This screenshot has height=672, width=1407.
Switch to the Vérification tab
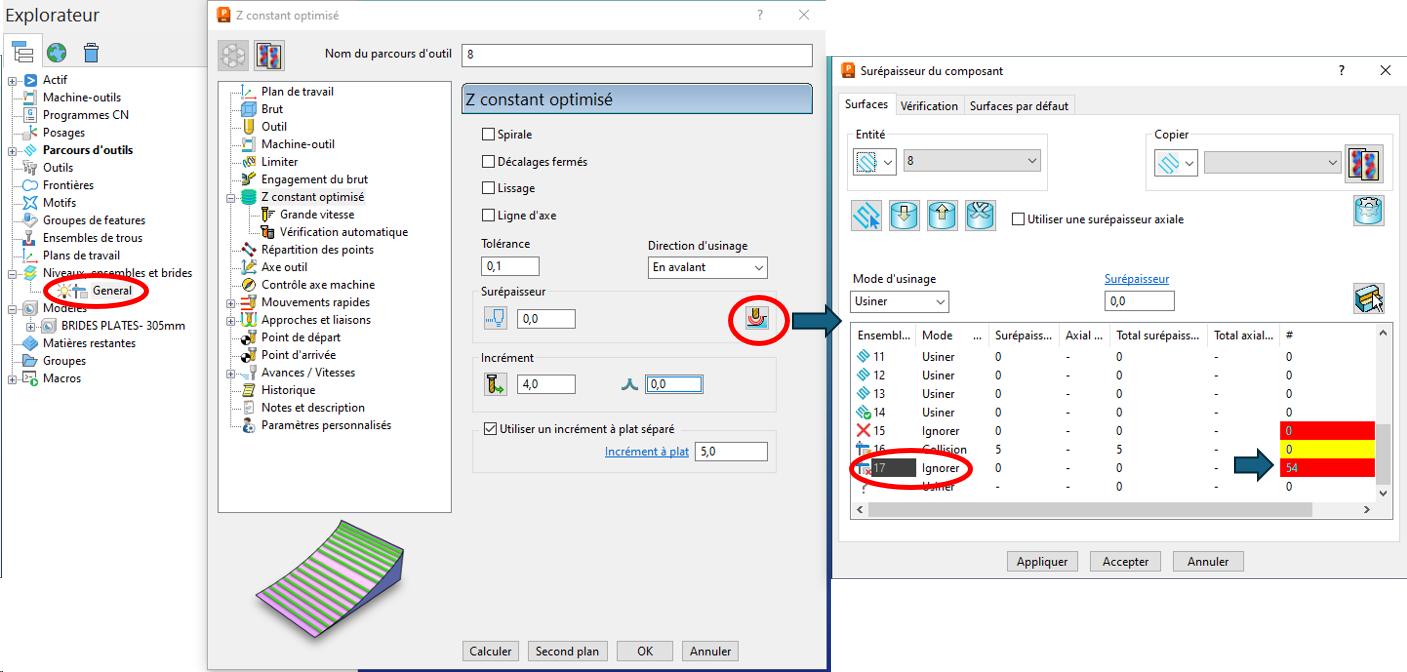(x=928, y=106)
